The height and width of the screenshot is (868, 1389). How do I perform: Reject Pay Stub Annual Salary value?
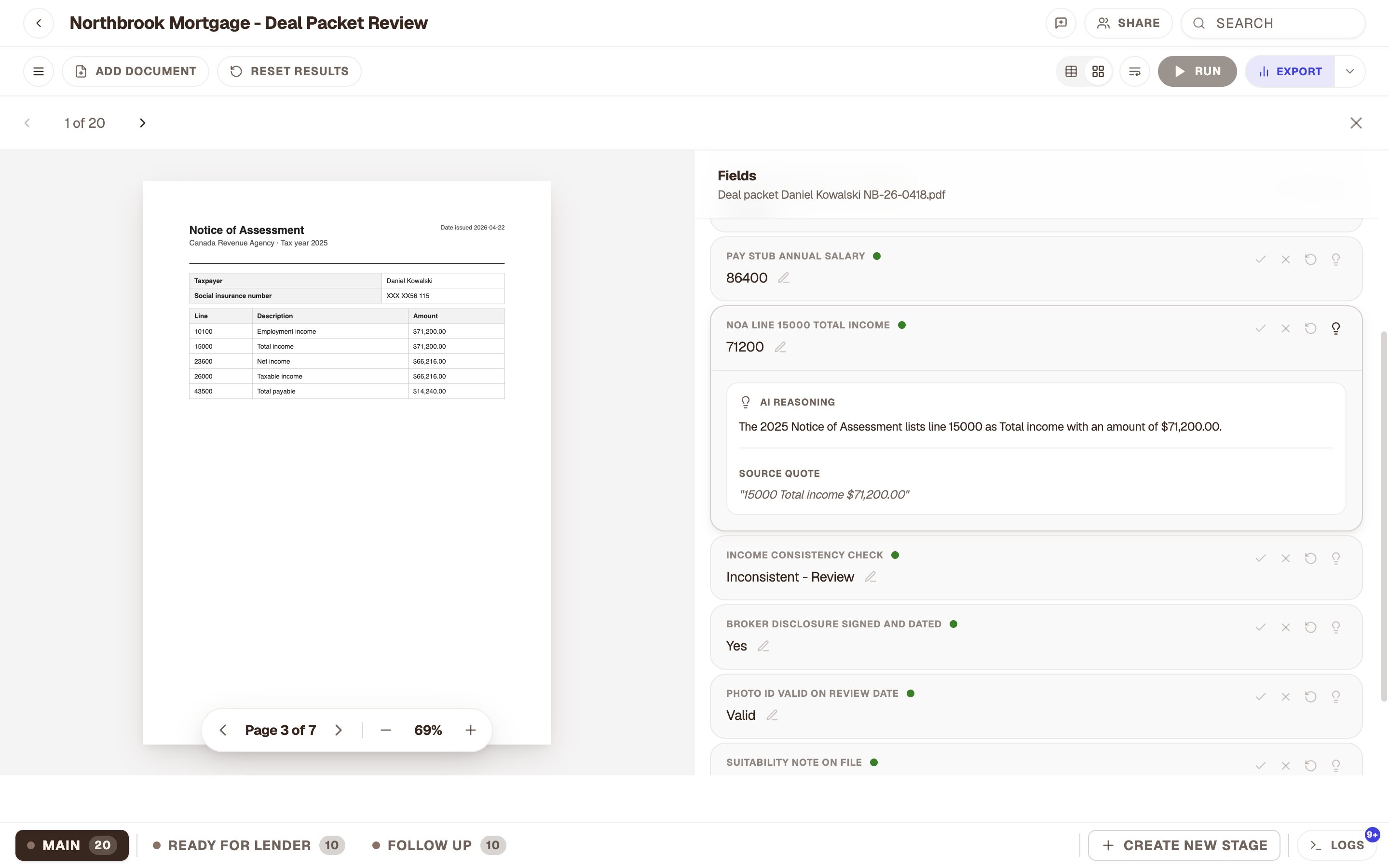coord(1286,259)
